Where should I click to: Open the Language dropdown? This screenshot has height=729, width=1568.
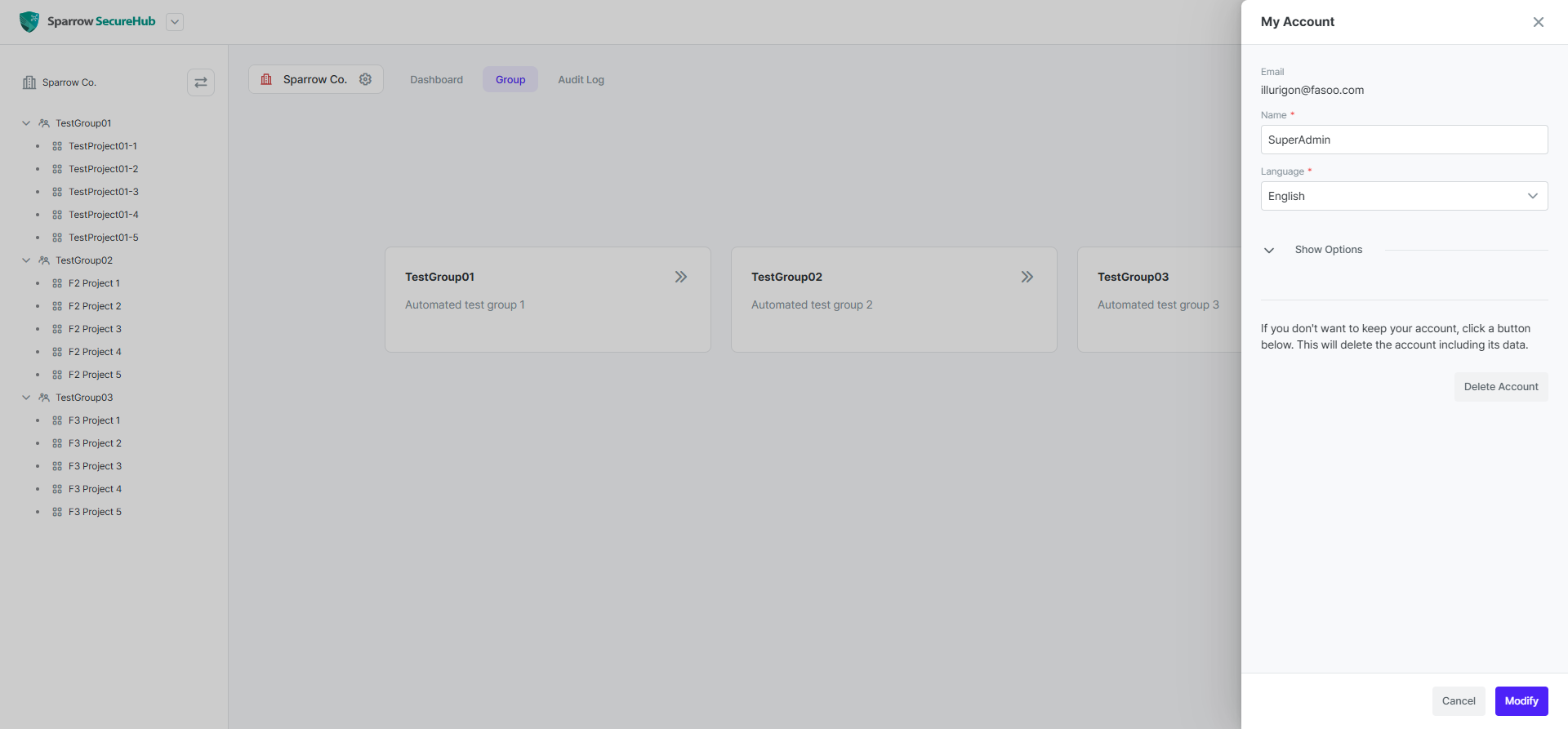coord(1404,196)
